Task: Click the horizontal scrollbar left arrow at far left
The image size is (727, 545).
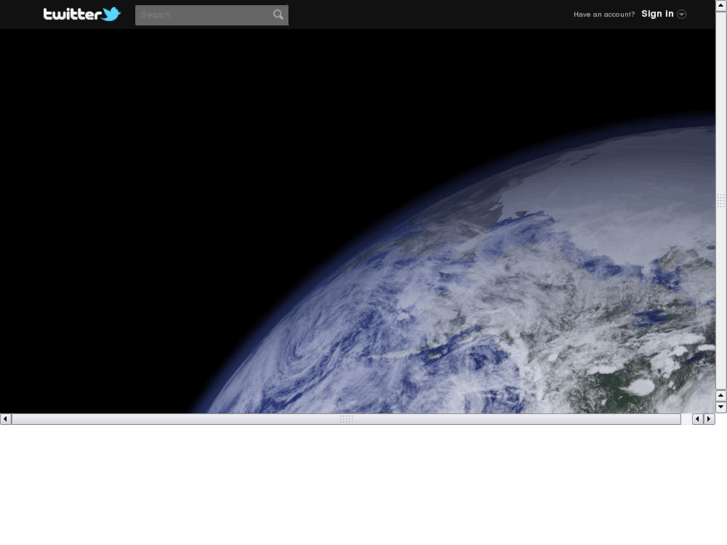Action: click(x=5, y=419)
